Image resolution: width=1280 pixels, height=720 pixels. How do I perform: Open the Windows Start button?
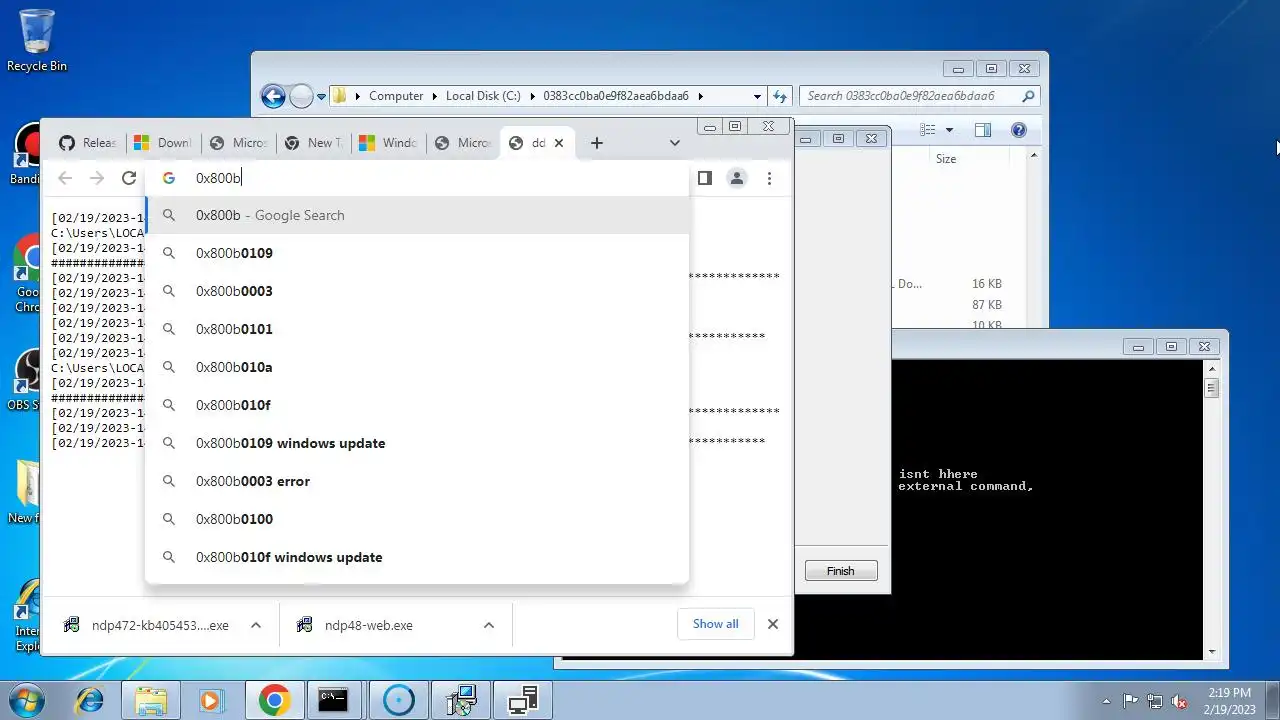(x=28, y=701)
